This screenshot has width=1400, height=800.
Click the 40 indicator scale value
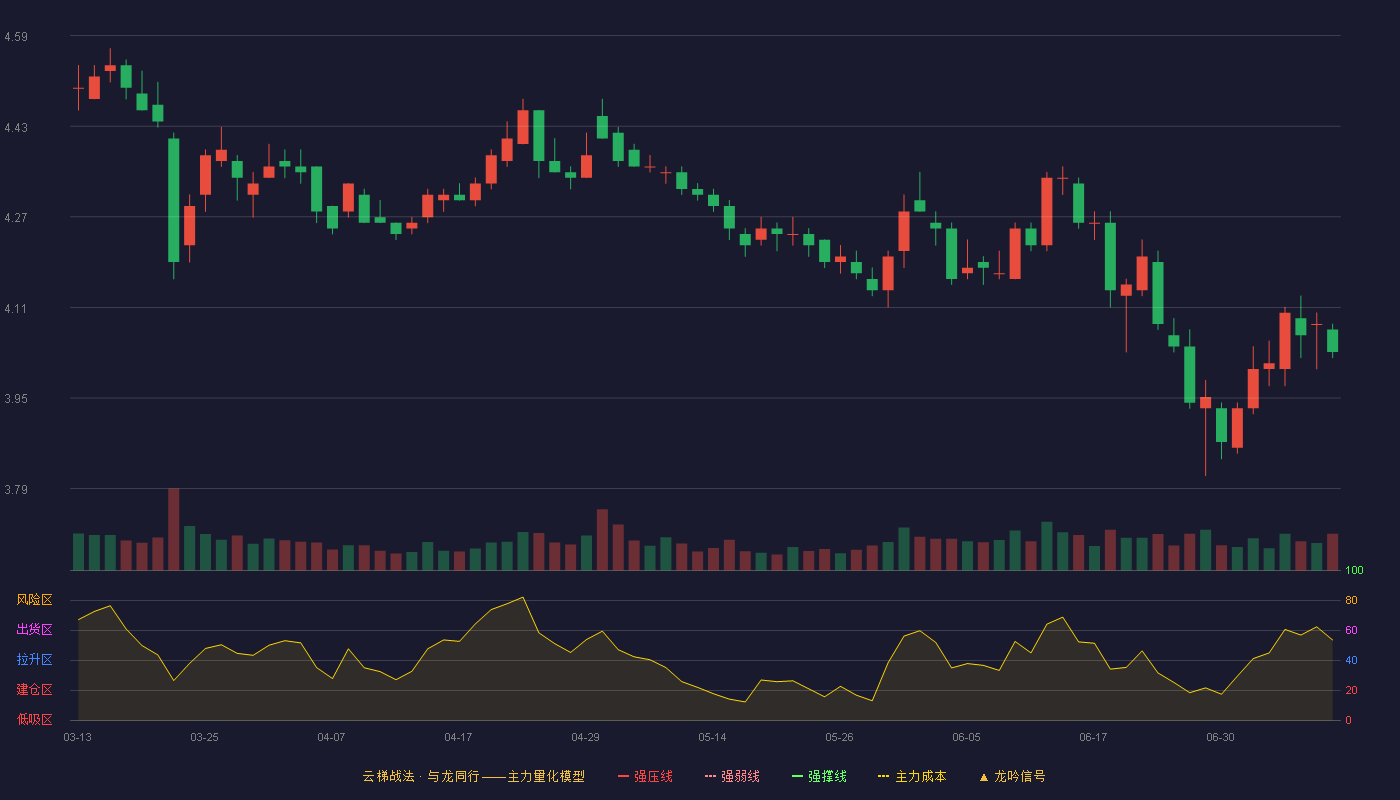(1351, 660)
